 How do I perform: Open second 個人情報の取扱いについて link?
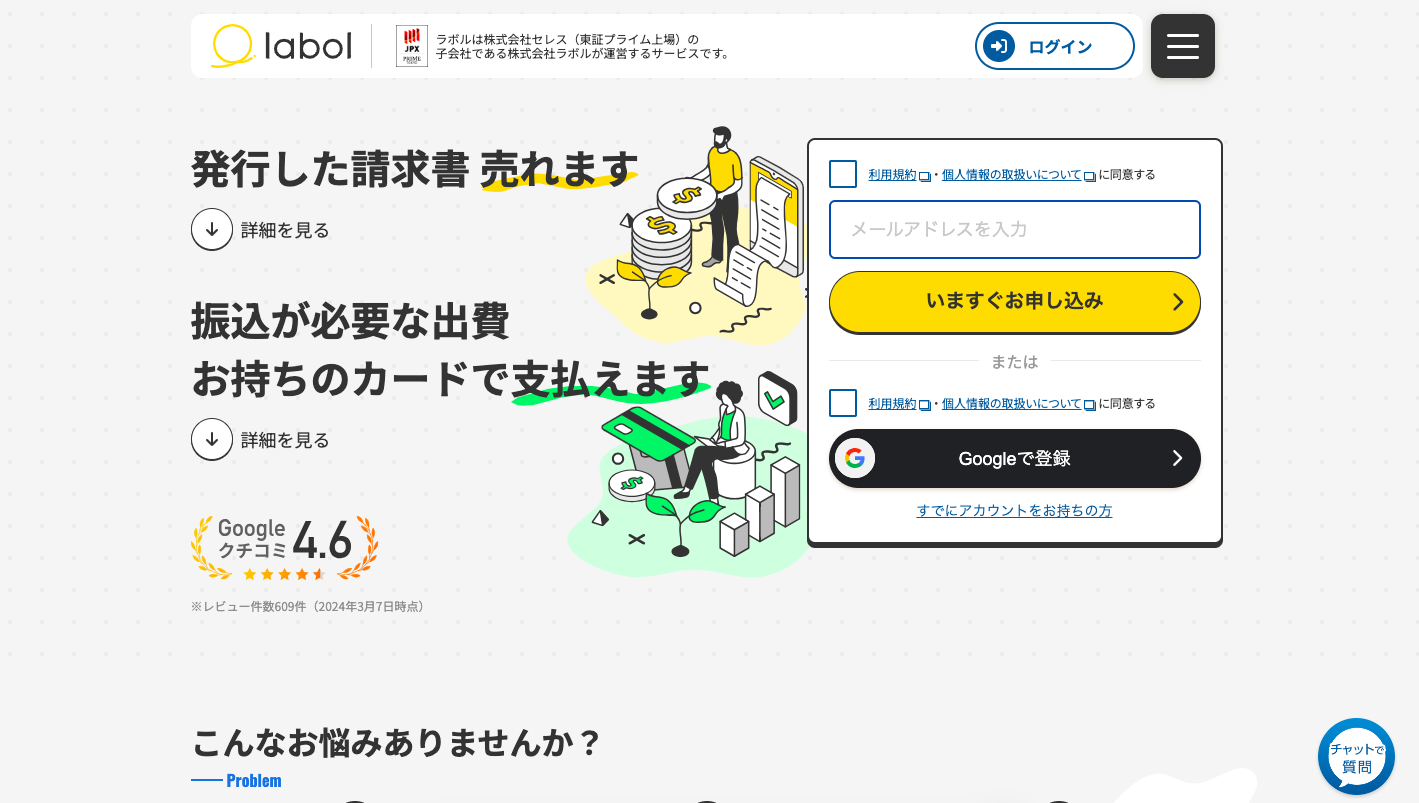click(1012, 404)
